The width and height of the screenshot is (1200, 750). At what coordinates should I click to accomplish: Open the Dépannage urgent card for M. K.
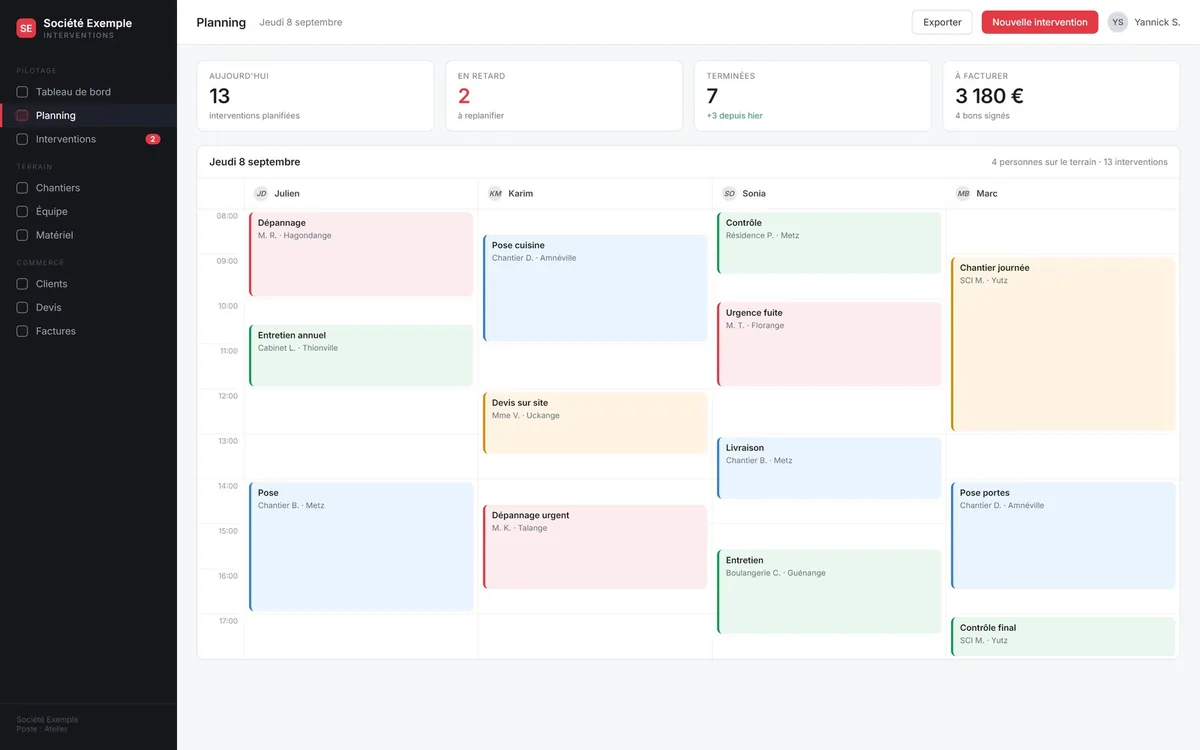click(x=595, y=547)
